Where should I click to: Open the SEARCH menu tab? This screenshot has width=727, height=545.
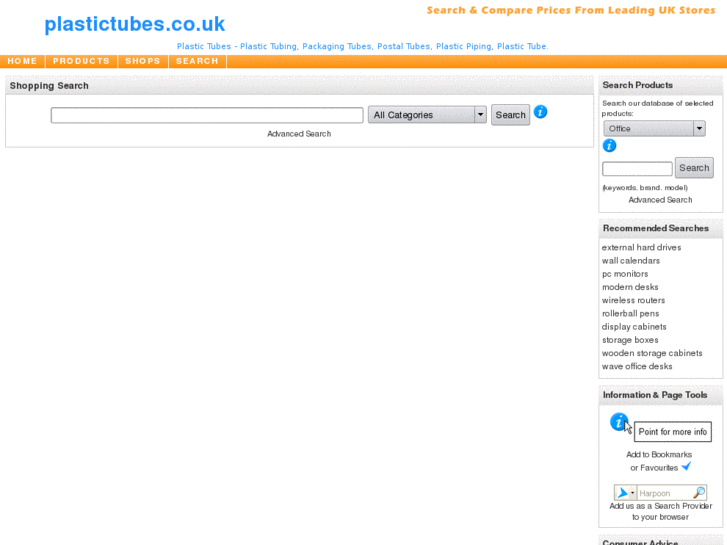click(x=197, y=61)
